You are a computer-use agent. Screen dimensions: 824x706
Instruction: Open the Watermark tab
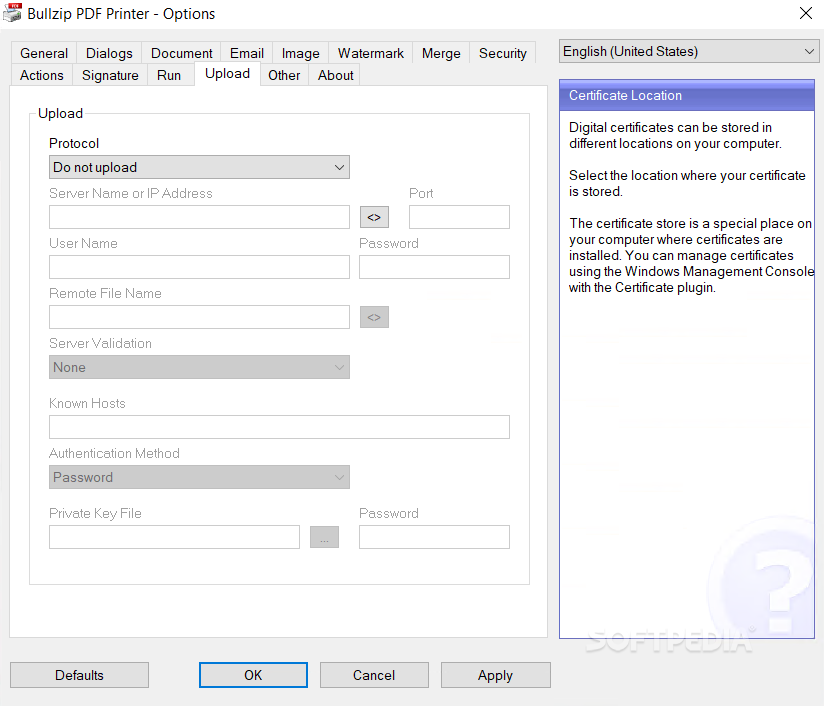370,53
